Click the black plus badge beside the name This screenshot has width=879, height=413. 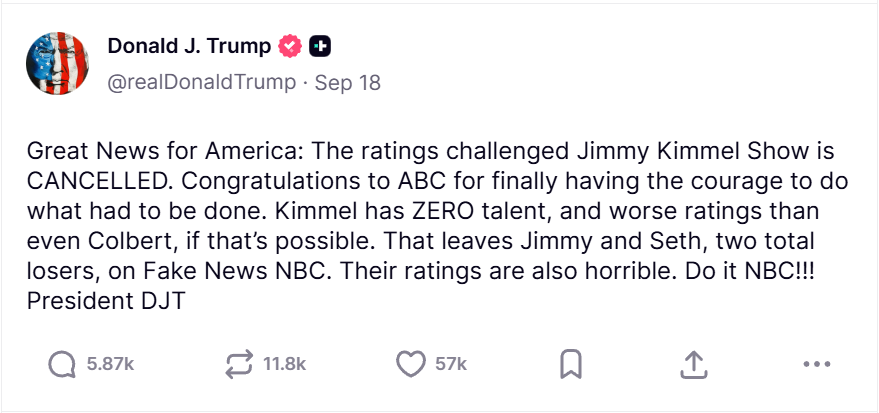pos(320,46)
